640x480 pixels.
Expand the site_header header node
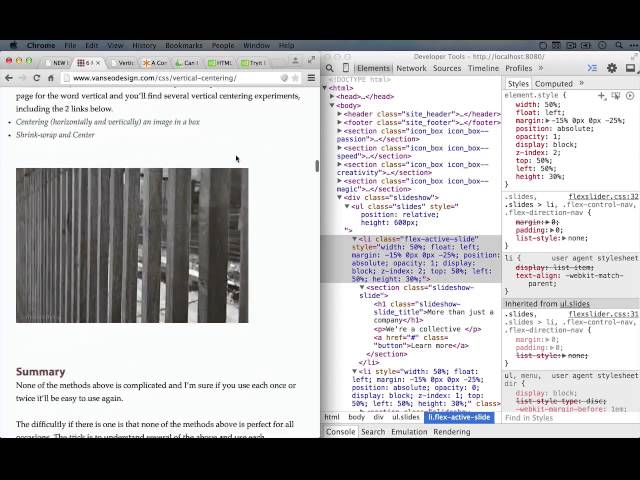340,114
